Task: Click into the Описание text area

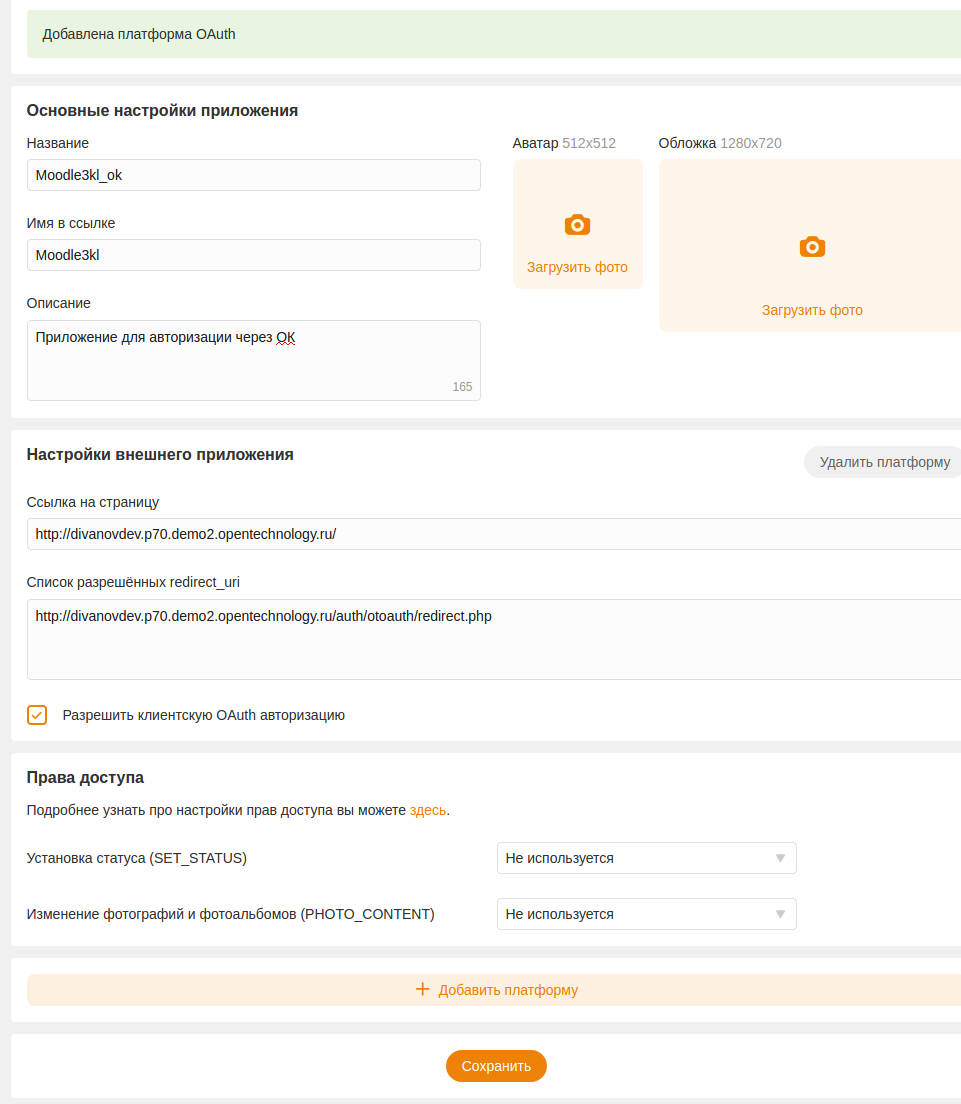Action: coord(253,360)
